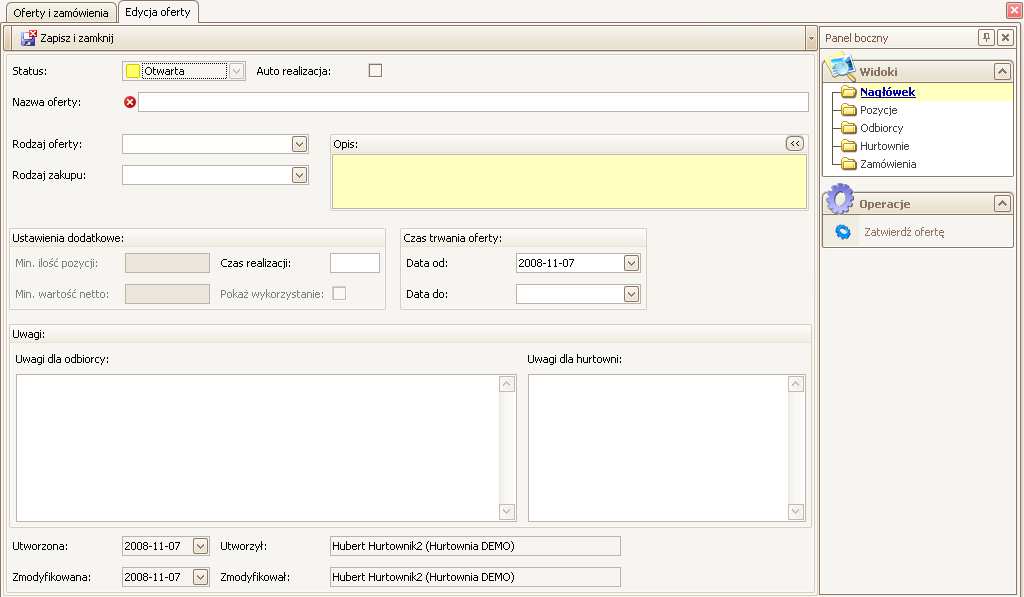Click the Min. ilość pozycji field
This screenshot has width=1024, height=597.
click(x=167, y=263)
